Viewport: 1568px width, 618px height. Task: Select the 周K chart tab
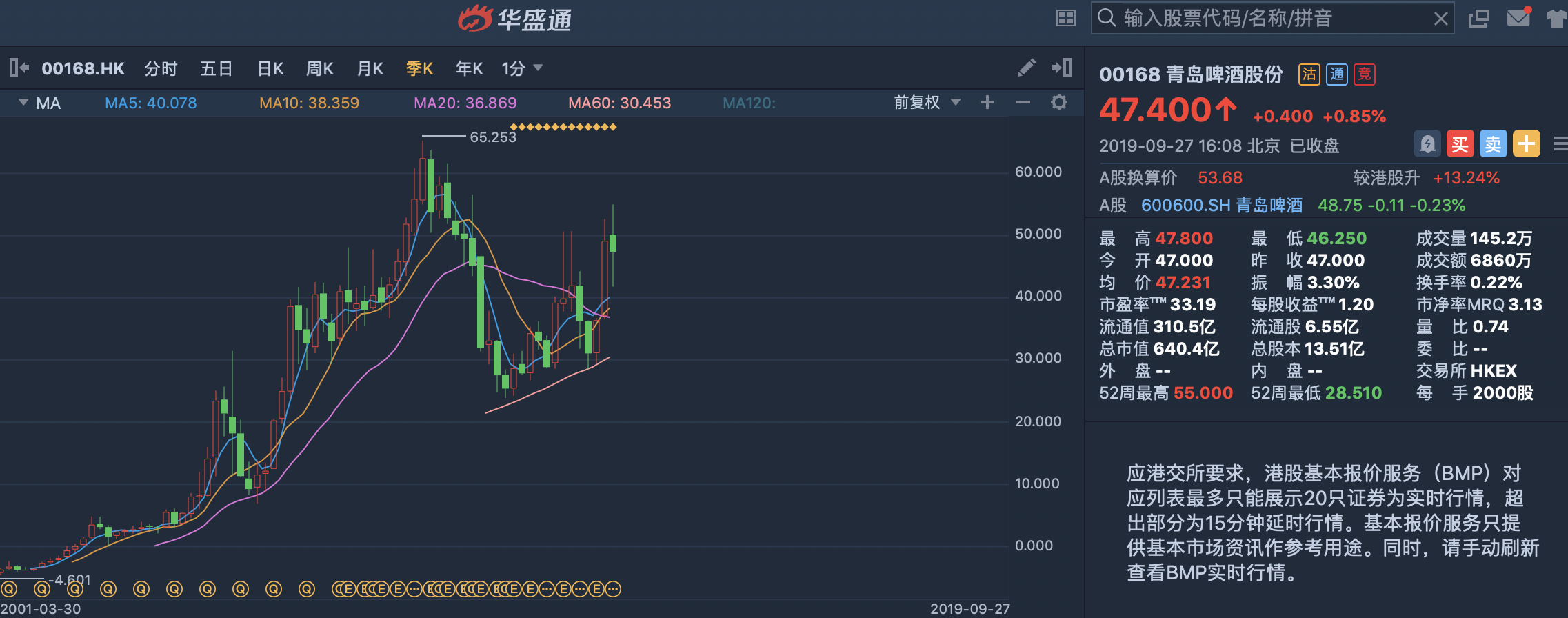(320, 68)
